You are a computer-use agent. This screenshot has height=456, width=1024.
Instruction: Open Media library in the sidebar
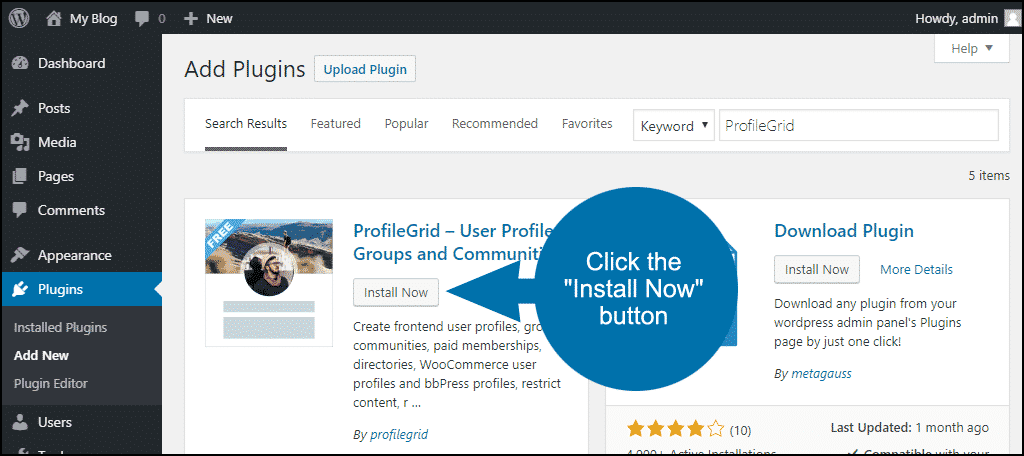click(x=57, y=142)
